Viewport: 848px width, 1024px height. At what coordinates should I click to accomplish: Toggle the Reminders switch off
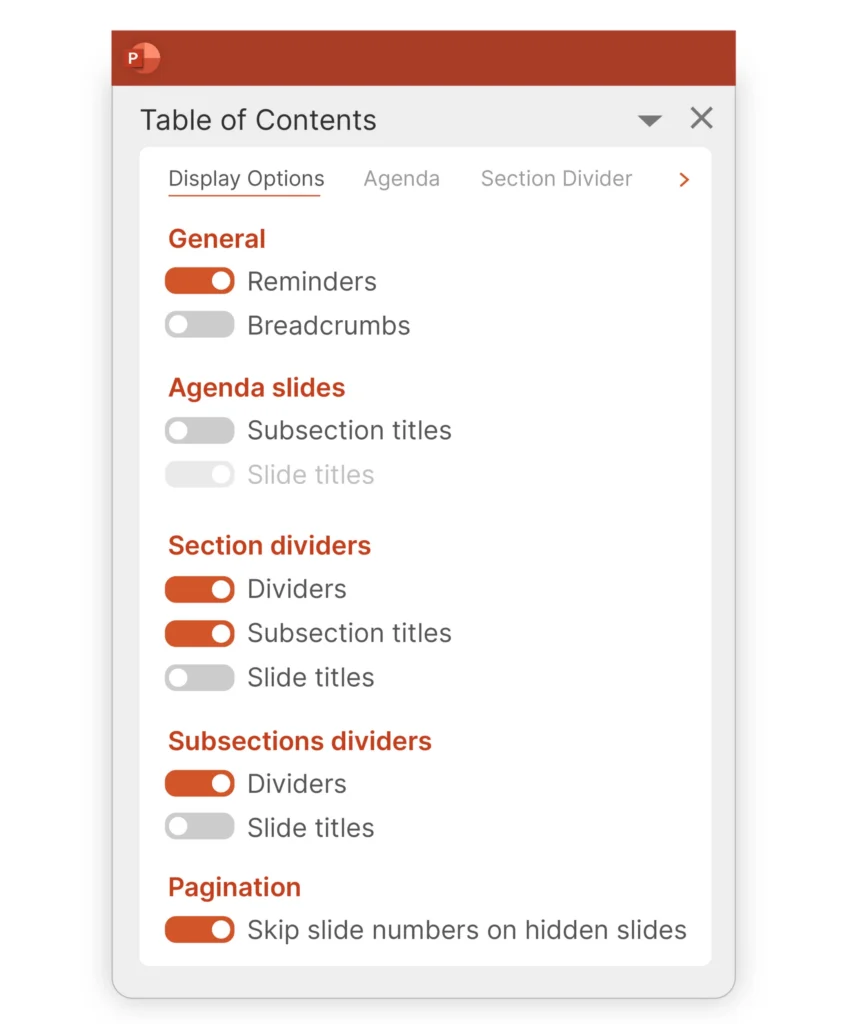tap(199, 281)
